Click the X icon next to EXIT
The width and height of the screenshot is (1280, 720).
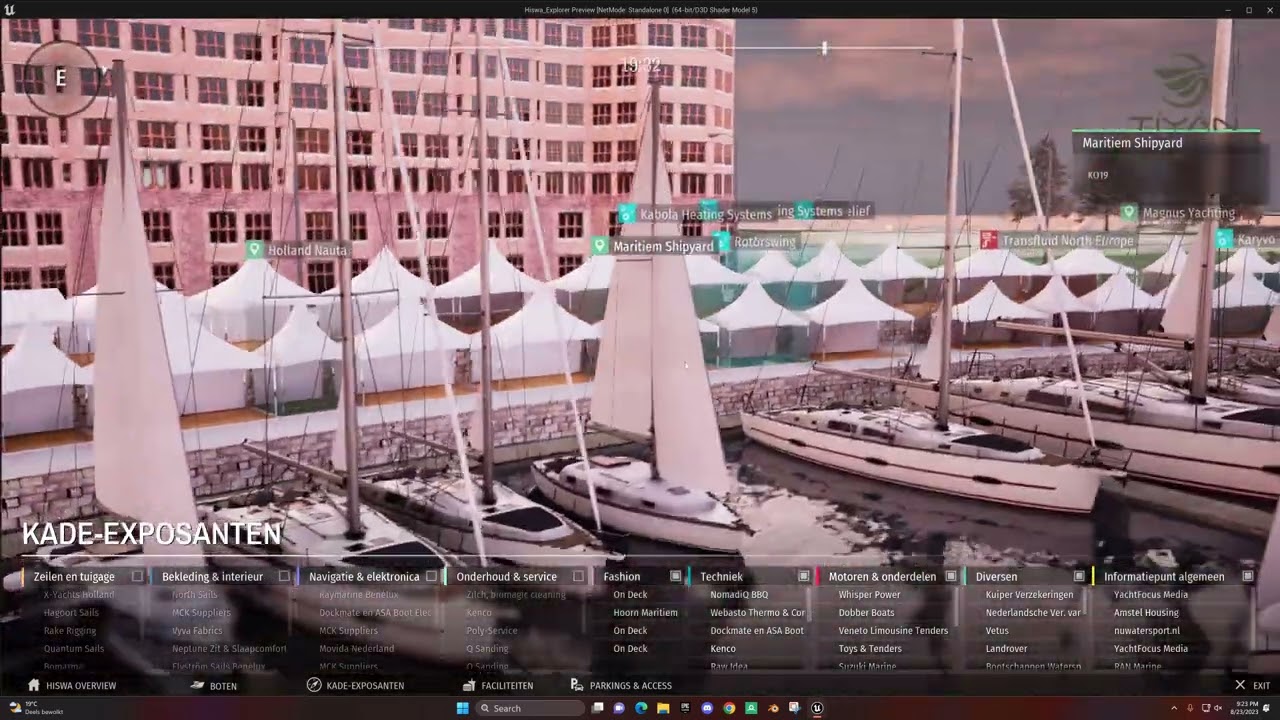pos(1240,685)
